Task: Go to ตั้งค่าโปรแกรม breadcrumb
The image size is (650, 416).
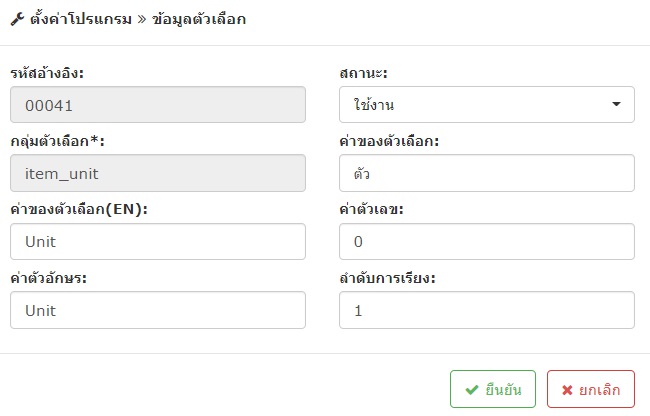Action: (x=81, y=19)
